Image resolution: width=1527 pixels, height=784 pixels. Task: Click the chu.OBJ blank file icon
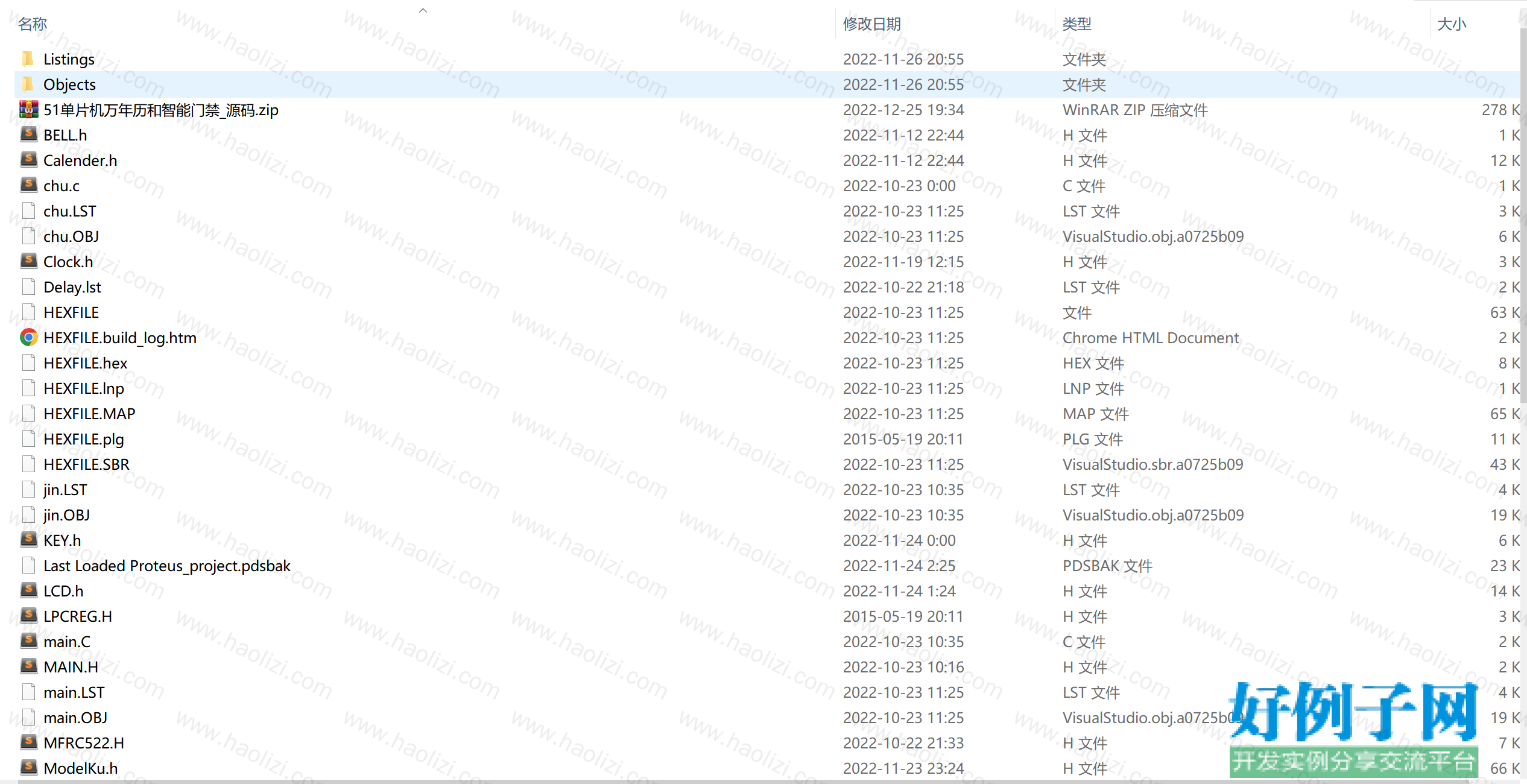pyautogui.click(x=28, y=236)
